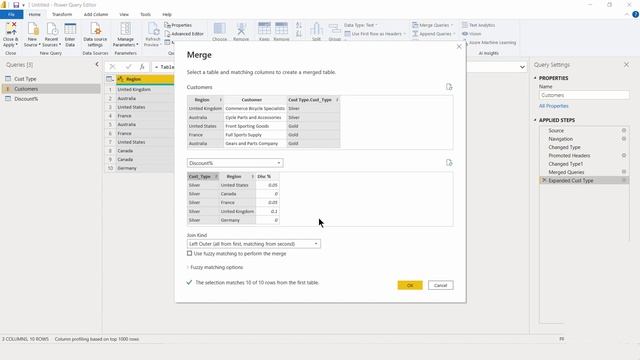Image resolution: width=640 pixels, height=360 pixels.
Task: Select Region column header in Discount% table
Action: click(237, 176)
